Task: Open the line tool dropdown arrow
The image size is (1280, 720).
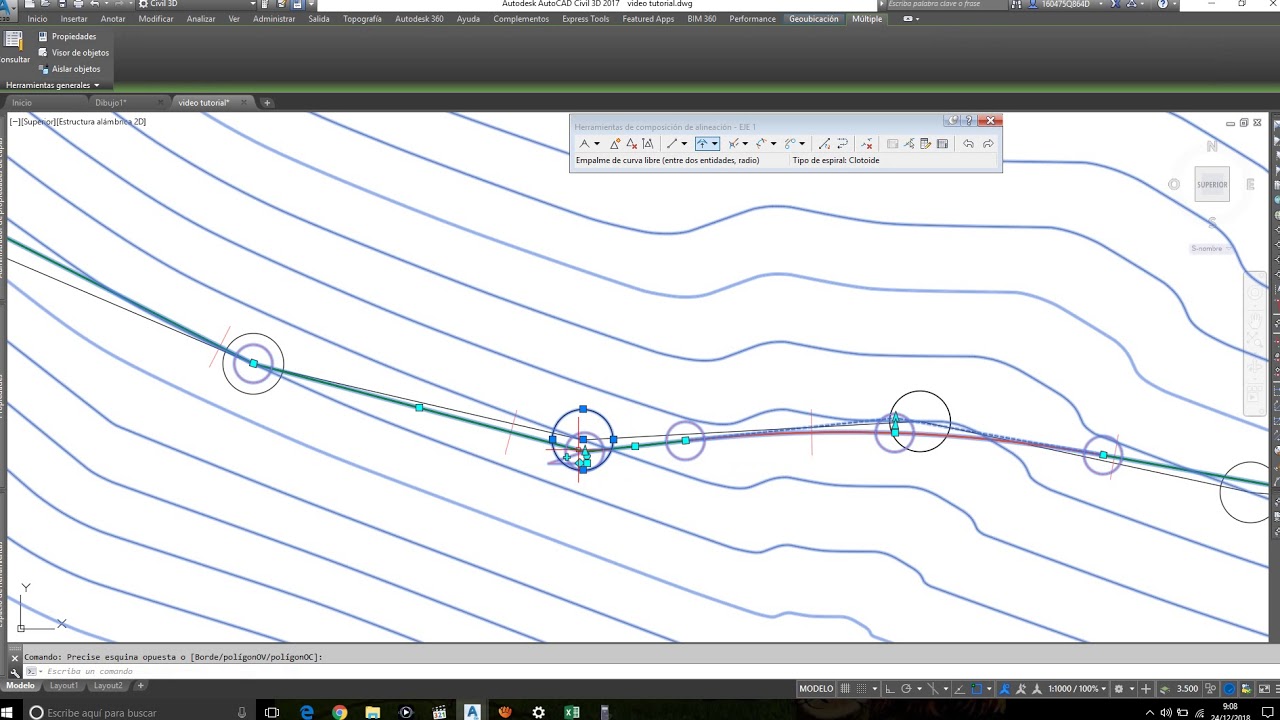Action: tap(684, 144)
